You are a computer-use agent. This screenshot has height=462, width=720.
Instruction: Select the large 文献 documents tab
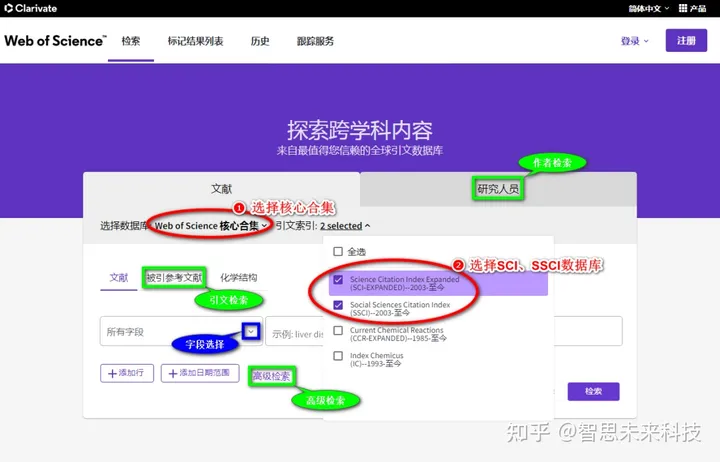click(x=221, y=189)
